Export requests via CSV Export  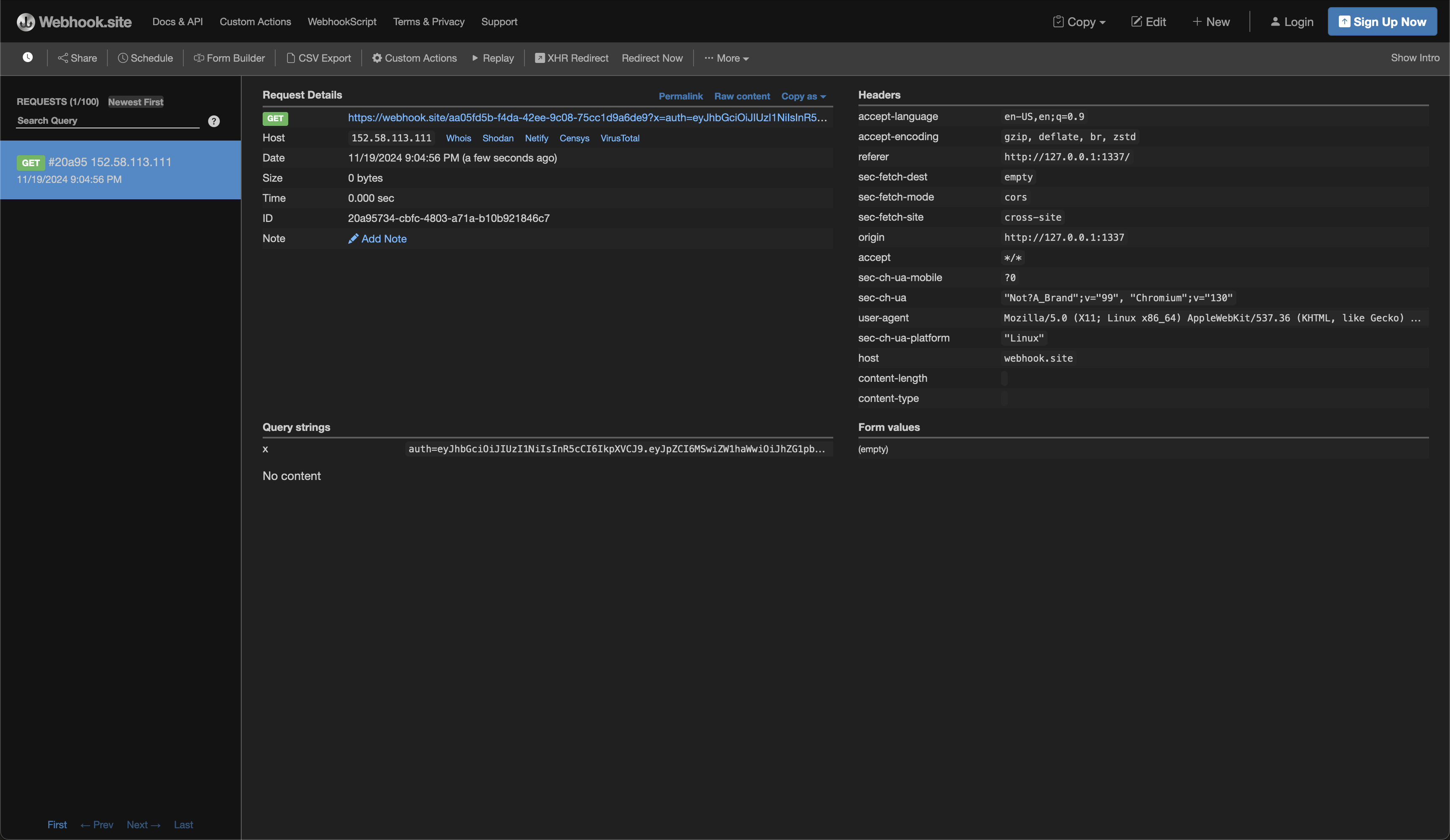pos(319,57)
